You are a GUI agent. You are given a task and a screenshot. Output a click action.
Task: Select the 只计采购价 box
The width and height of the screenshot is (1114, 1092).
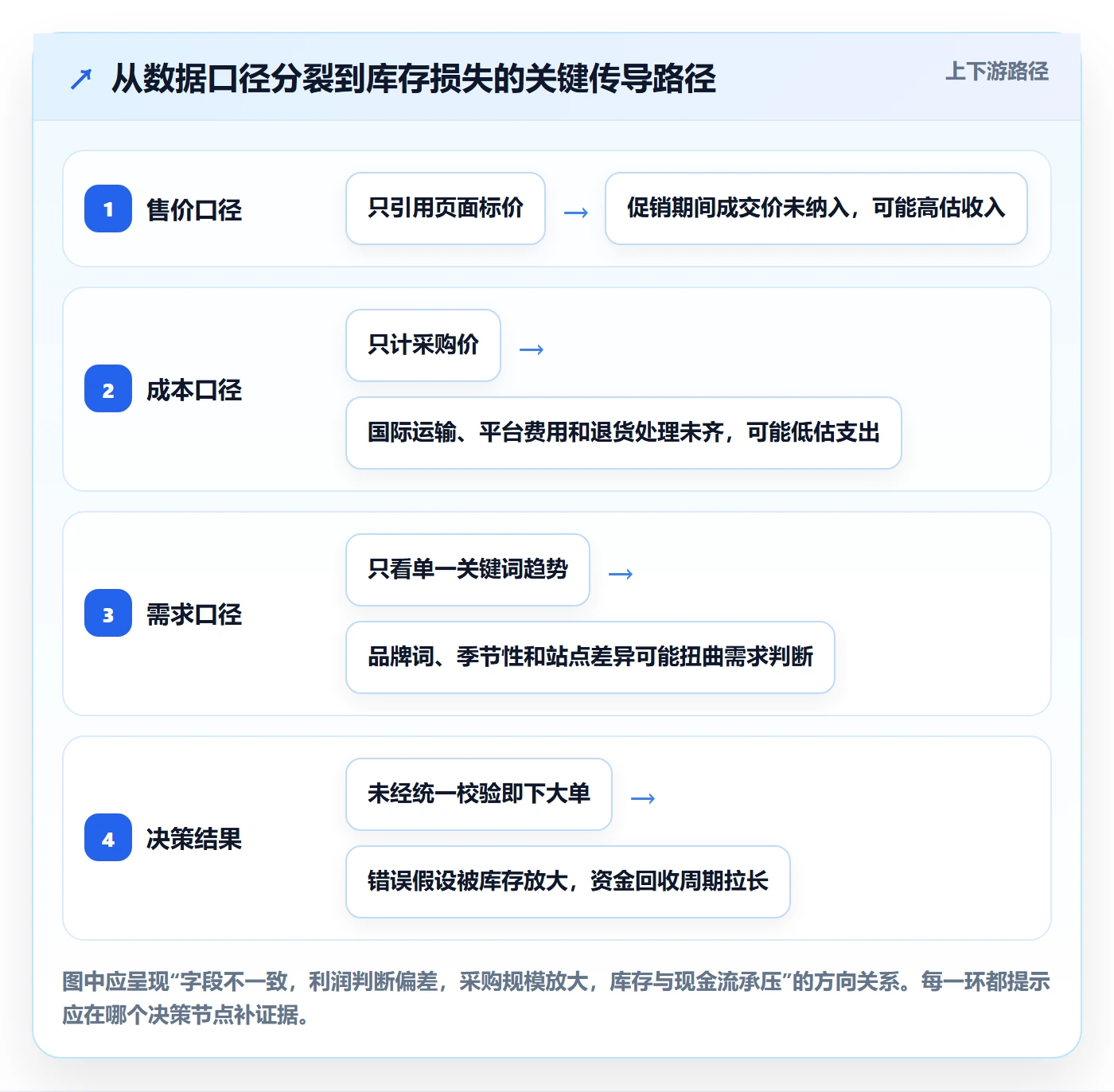[x=423, y=345]
